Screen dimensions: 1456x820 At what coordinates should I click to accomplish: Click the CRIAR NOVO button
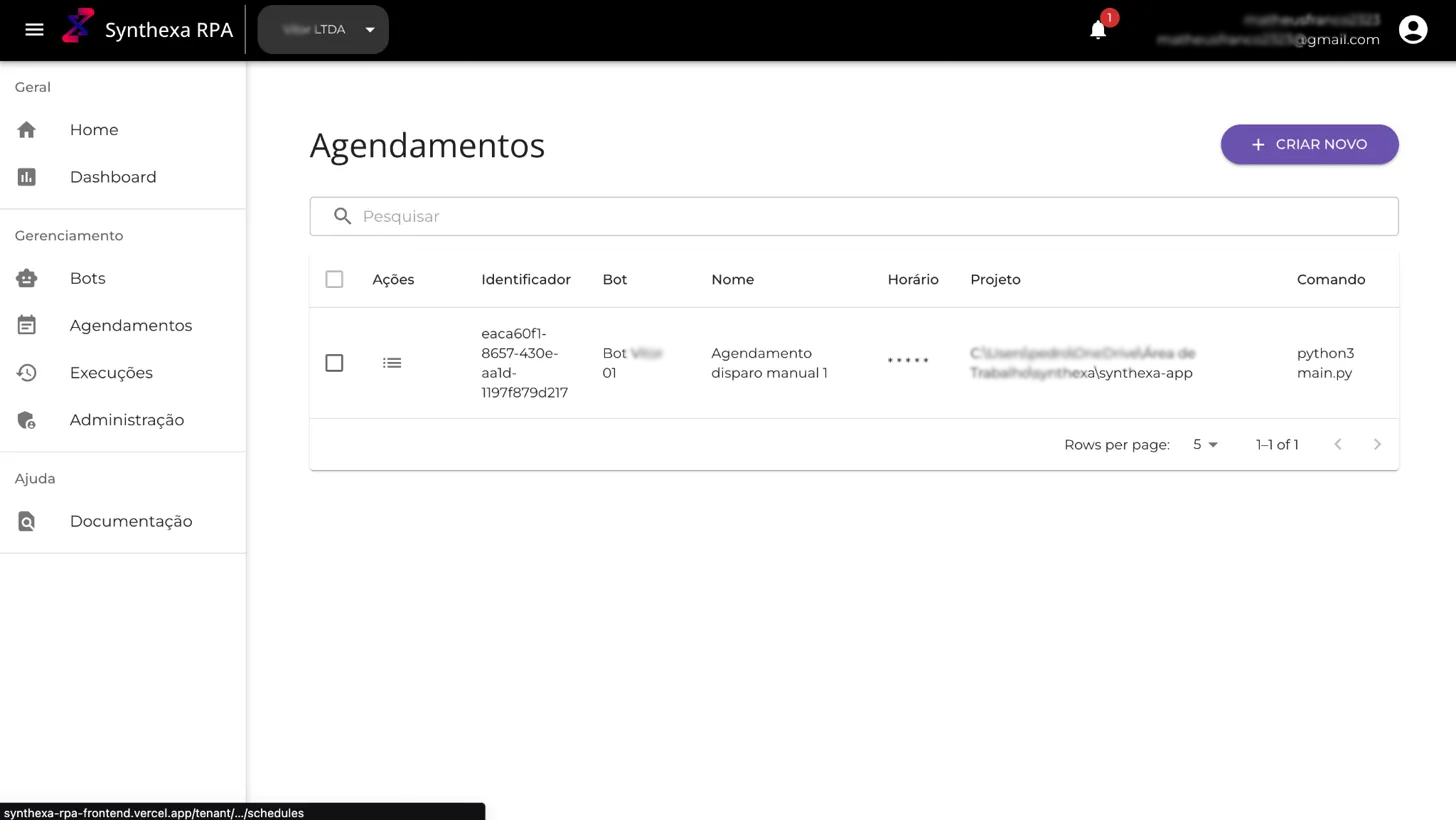coord(1309,144)
